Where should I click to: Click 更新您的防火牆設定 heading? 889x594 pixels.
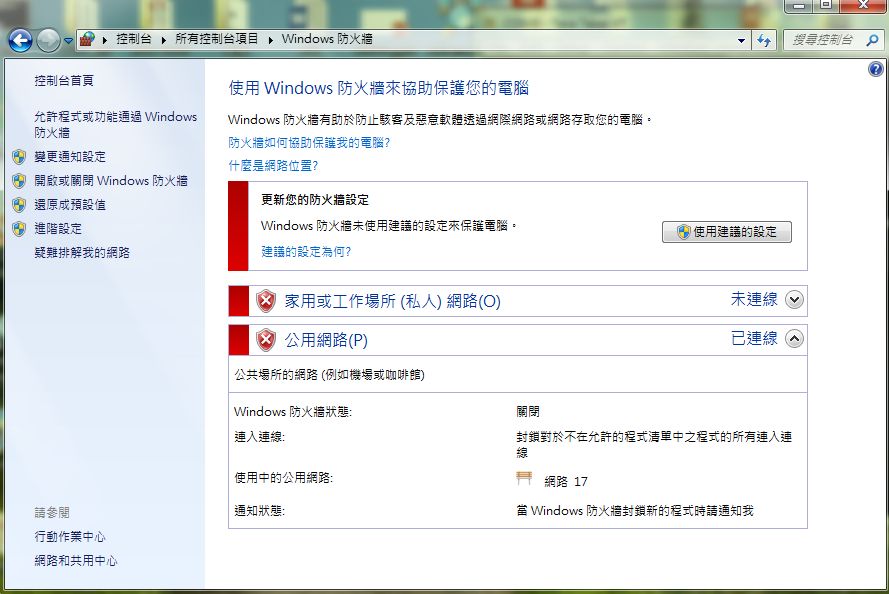(x=315, y=200)
